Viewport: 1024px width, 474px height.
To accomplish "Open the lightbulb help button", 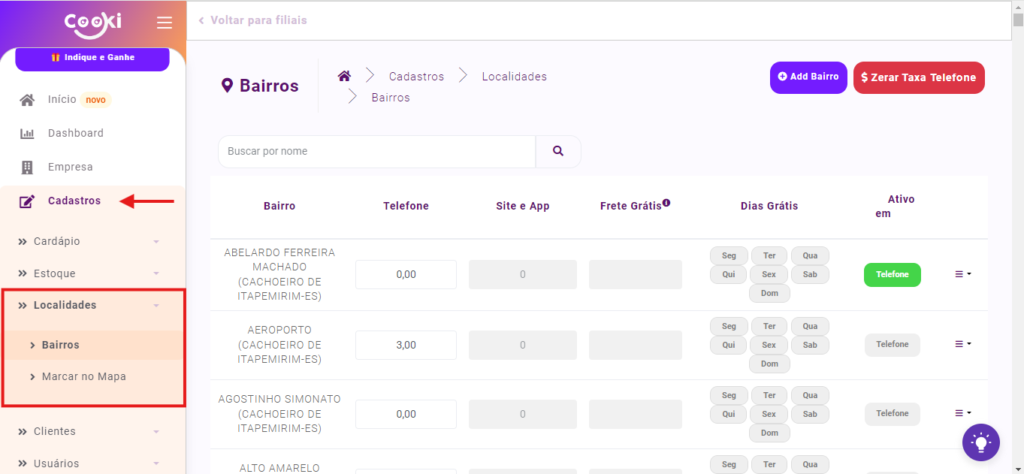I will click(x=980, y=441).
